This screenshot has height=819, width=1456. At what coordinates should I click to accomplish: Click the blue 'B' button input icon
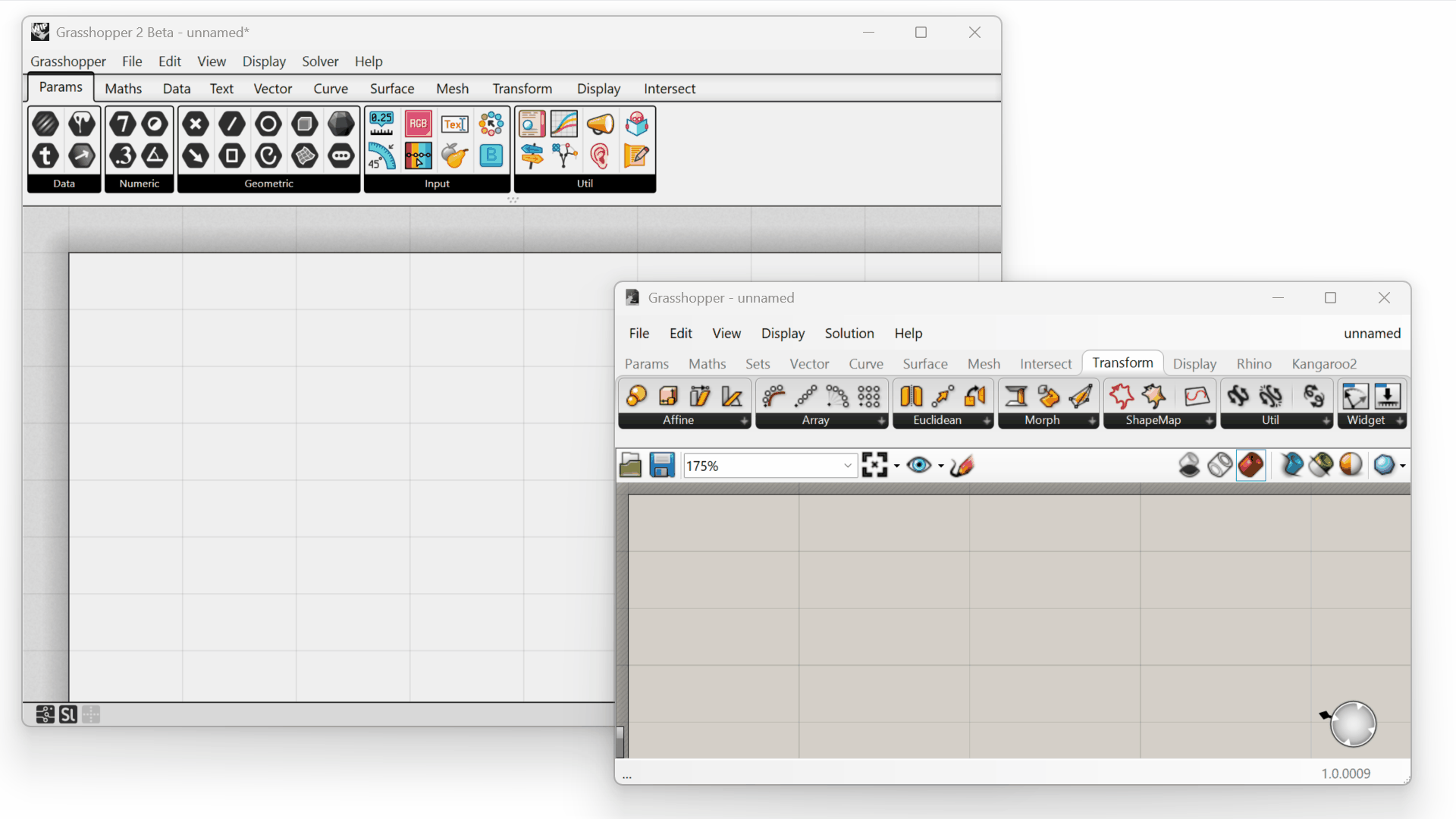[491, 156]
